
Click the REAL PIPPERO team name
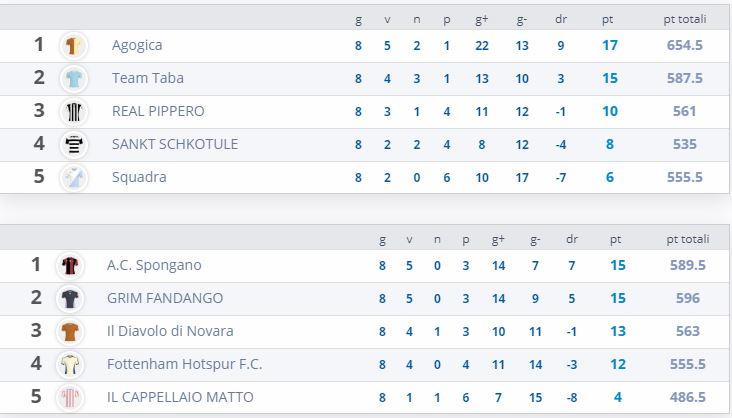158,111
